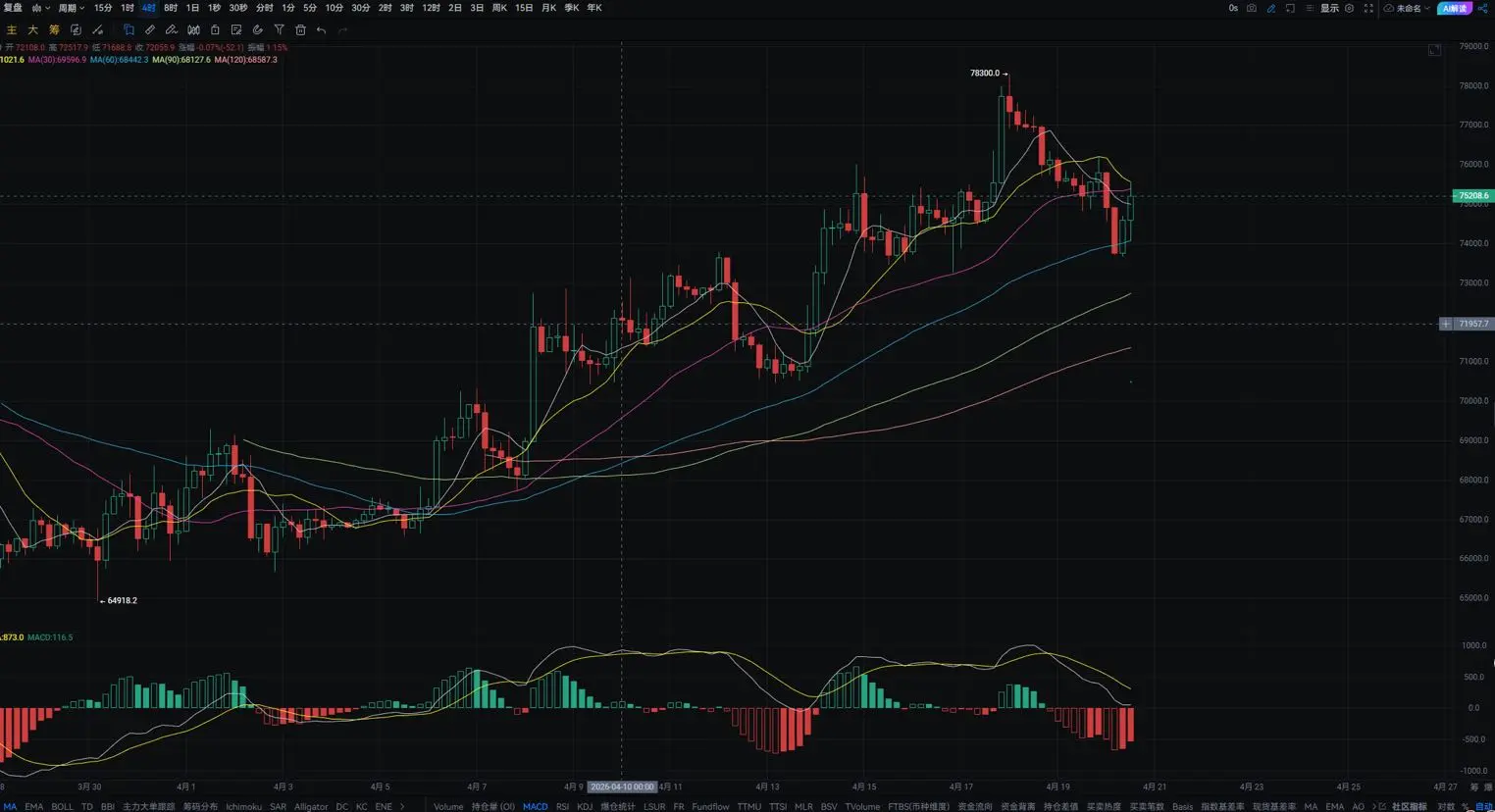
Task: Click the 社区指标 community indicators button
Action: (x=1410, y=806)
